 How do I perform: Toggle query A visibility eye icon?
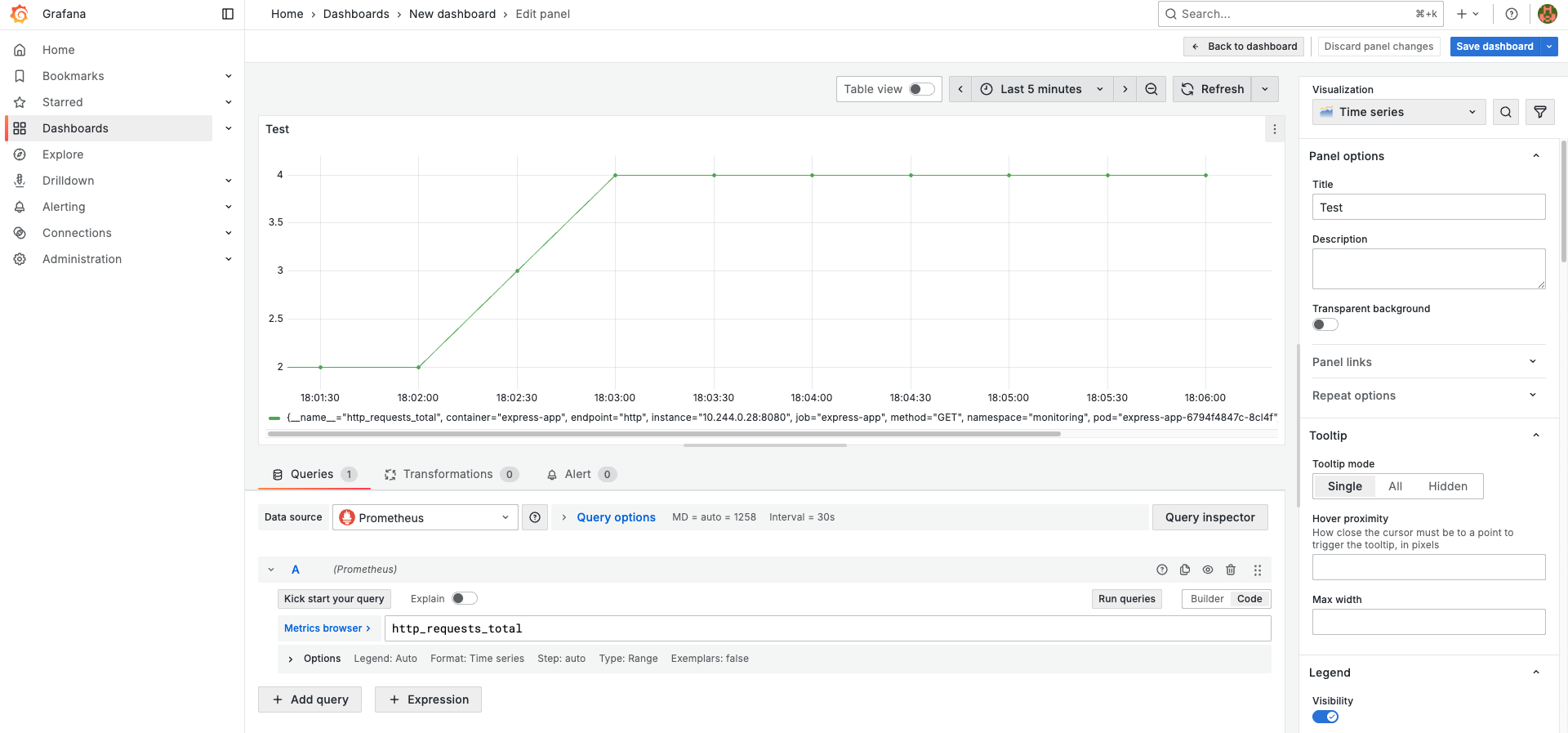[x=1208, y=570]
